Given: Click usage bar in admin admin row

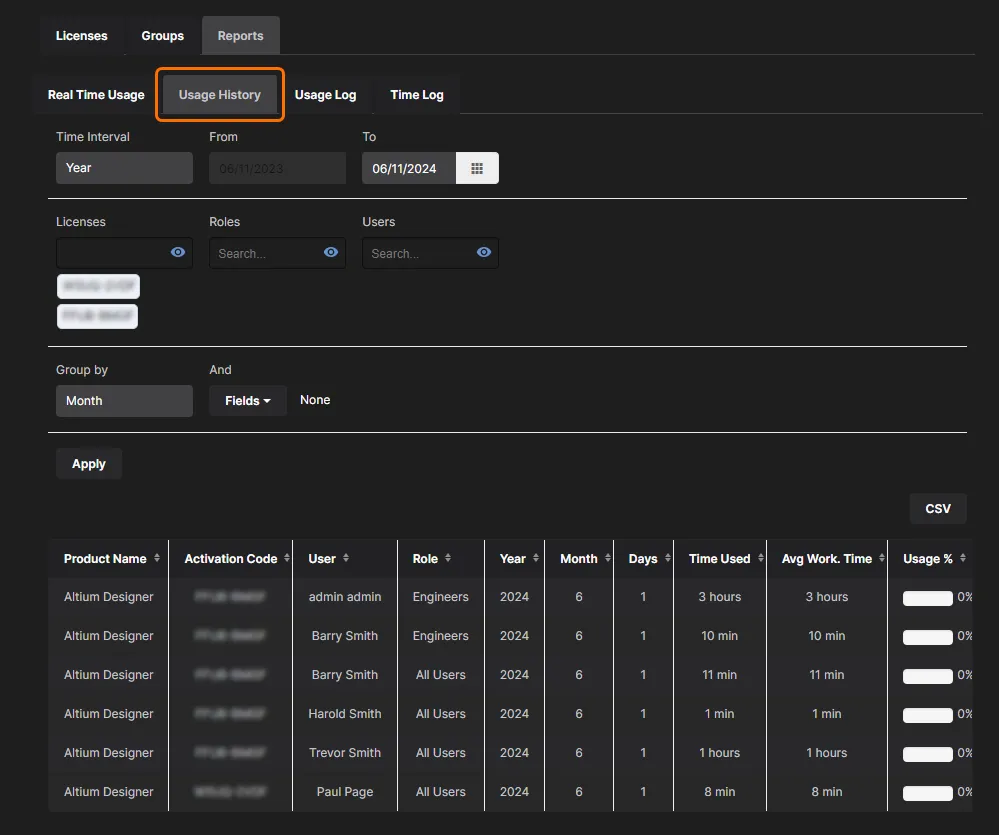Looking at the screenshot, I should (x=928, y=598).
